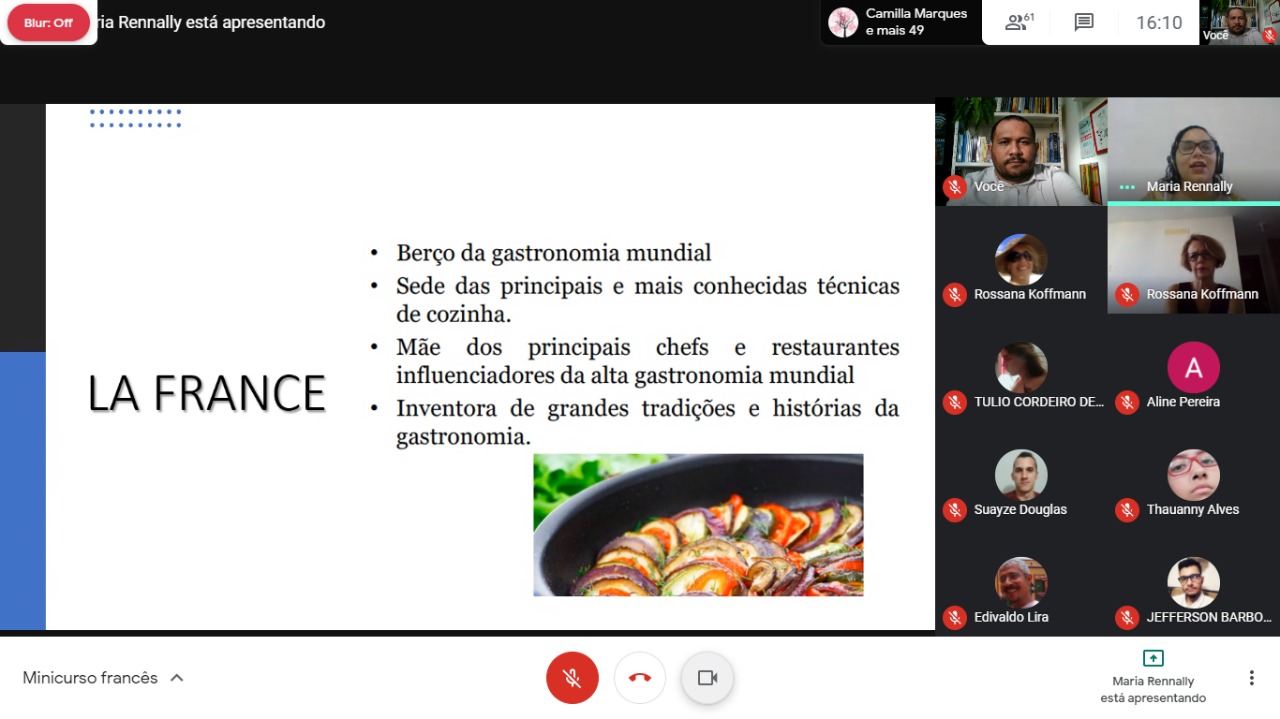
Task: Click the muted mic icon on Você tile
Action: [x=955, y=186]
